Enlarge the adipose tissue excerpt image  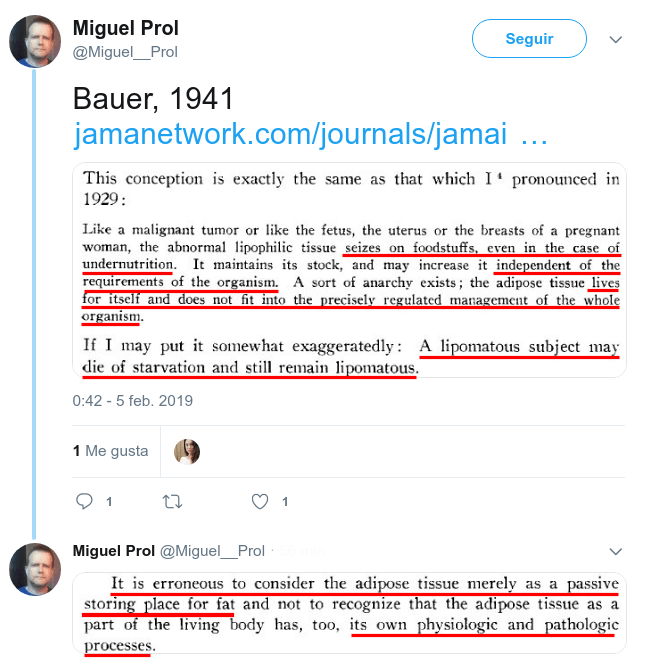[349, 614]
